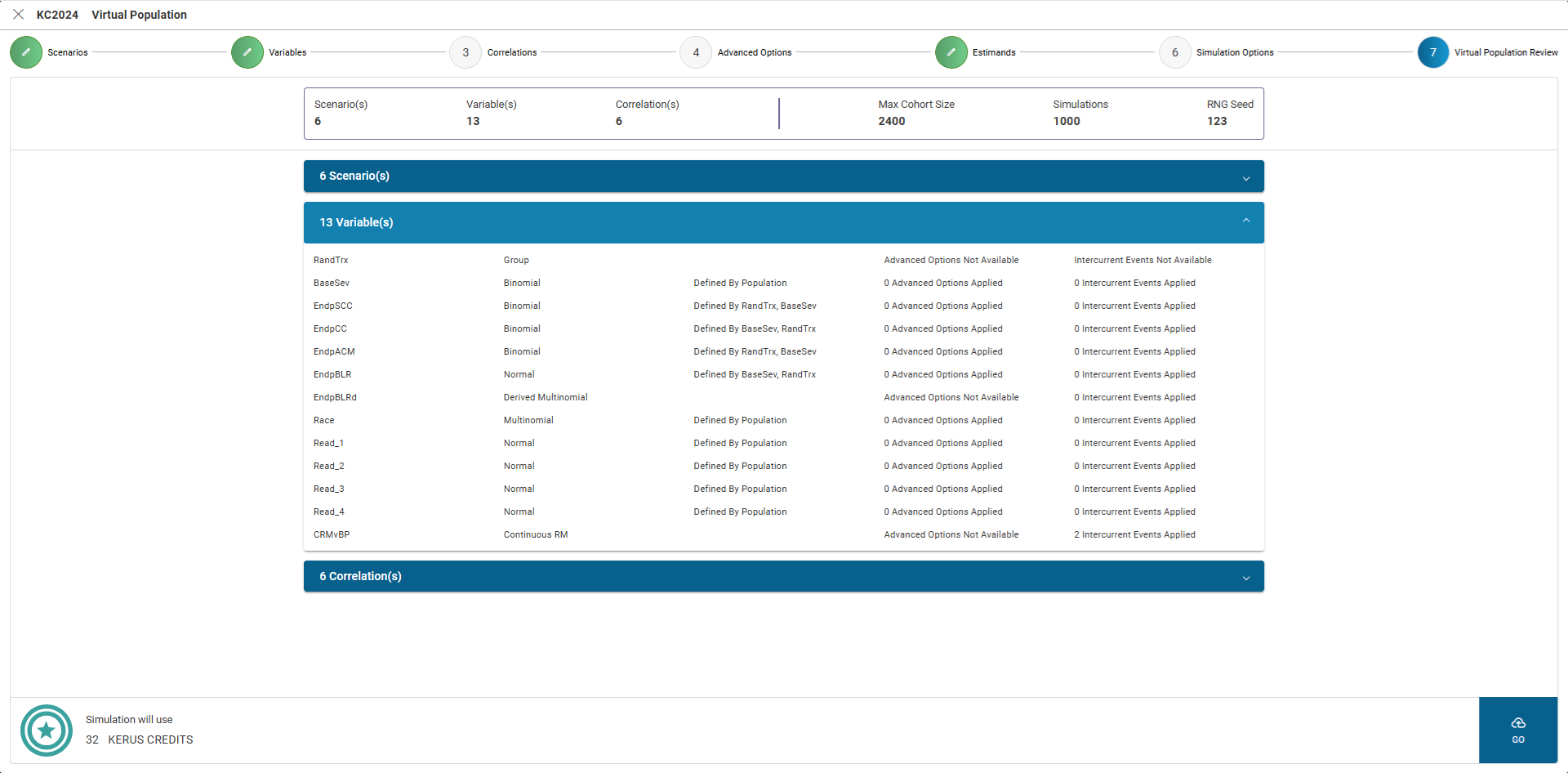Collapse the 13 Variable(s) chevron
This screenshot has width=1568, height=773.
(x=1246, y=221)
